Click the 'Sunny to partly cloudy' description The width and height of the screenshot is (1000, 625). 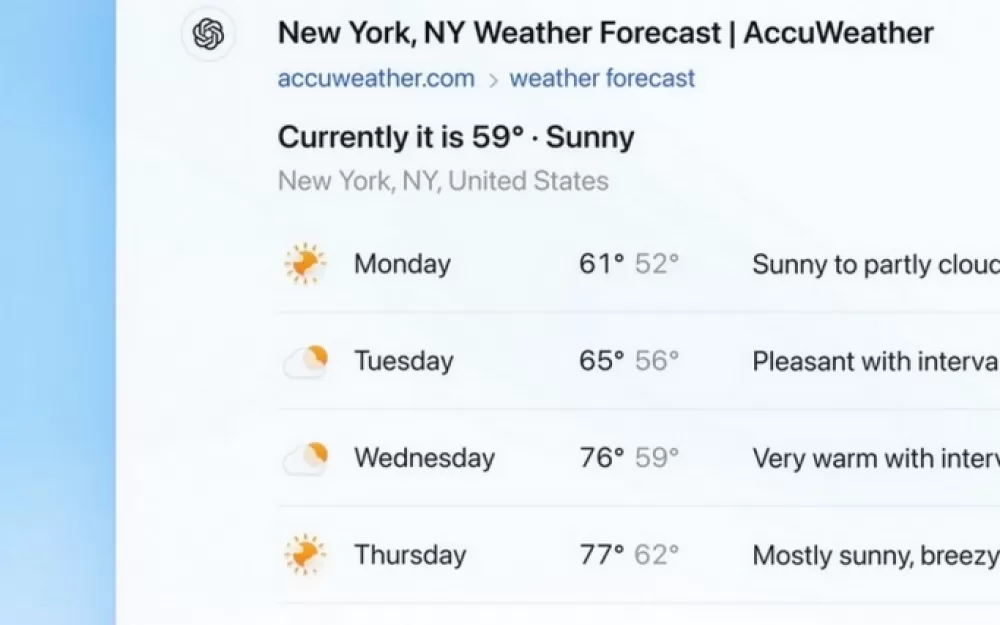click(x=874, y=264)
